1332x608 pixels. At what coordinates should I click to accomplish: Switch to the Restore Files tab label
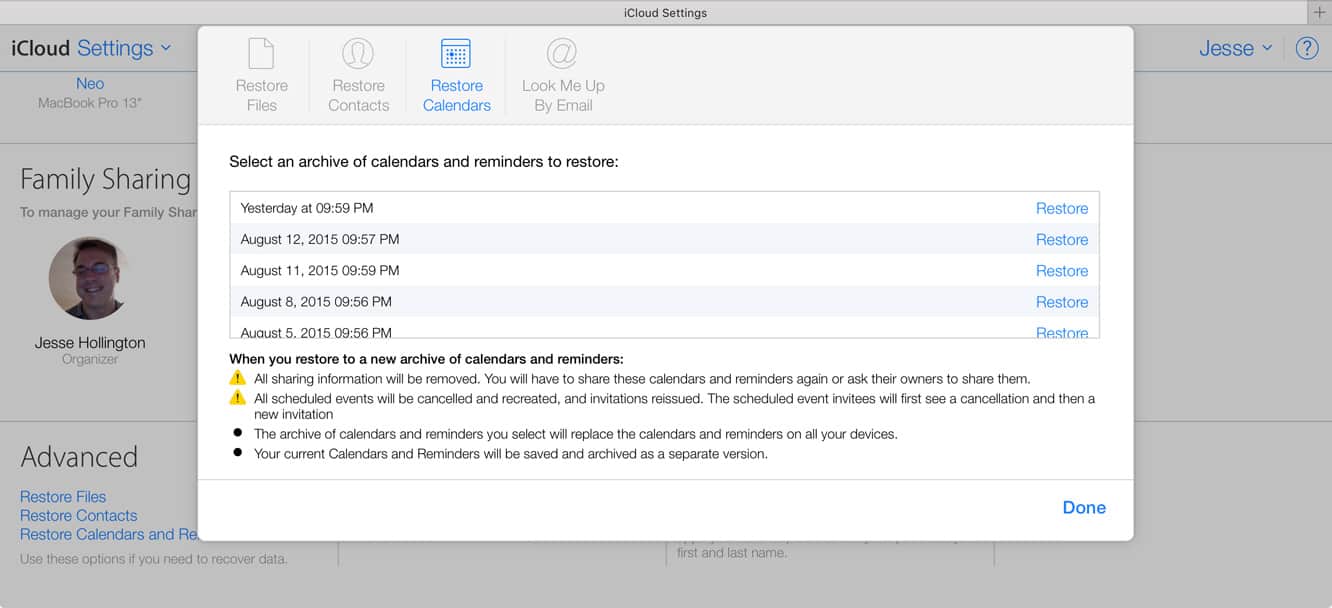261,95
